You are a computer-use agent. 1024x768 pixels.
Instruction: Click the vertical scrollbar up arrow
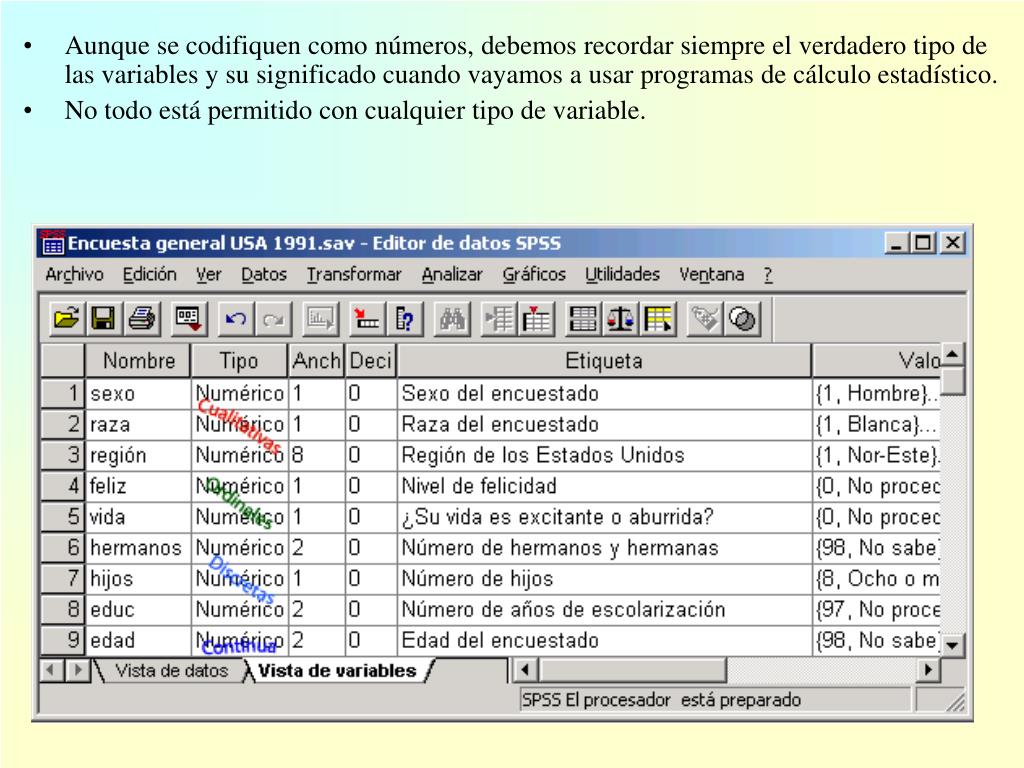952,355
